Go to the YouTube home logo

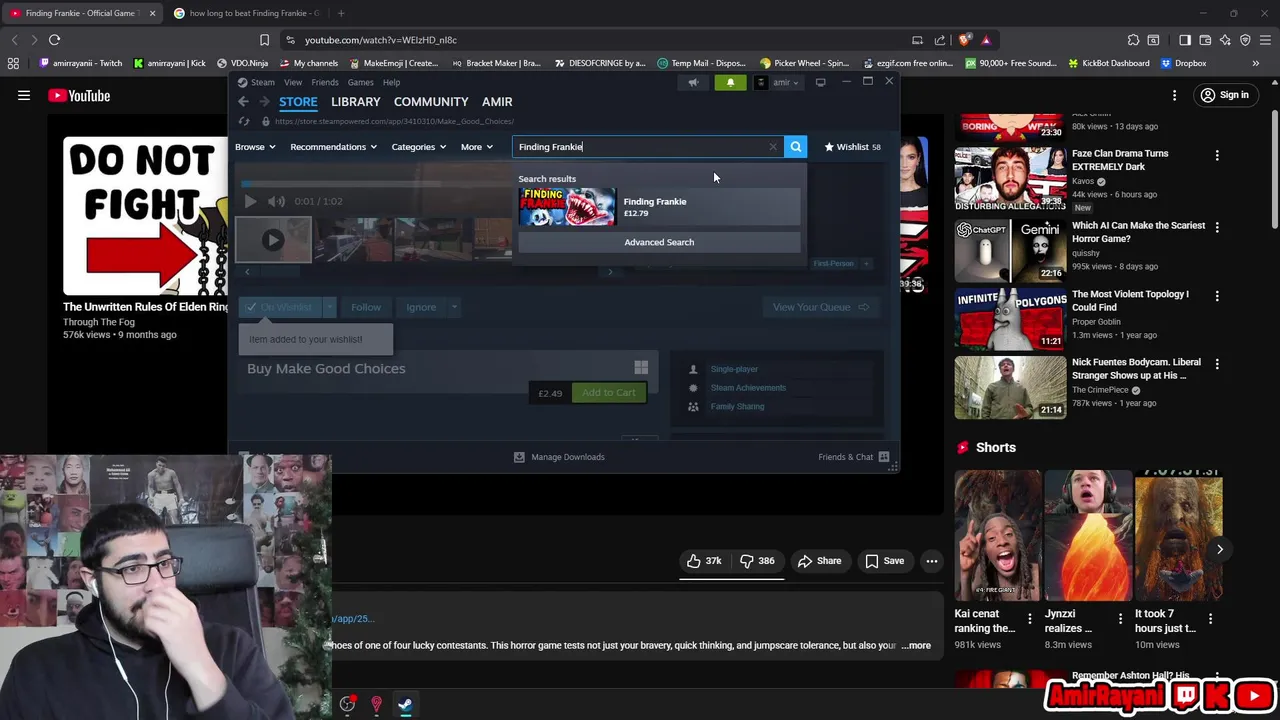(x=79, y=96)
